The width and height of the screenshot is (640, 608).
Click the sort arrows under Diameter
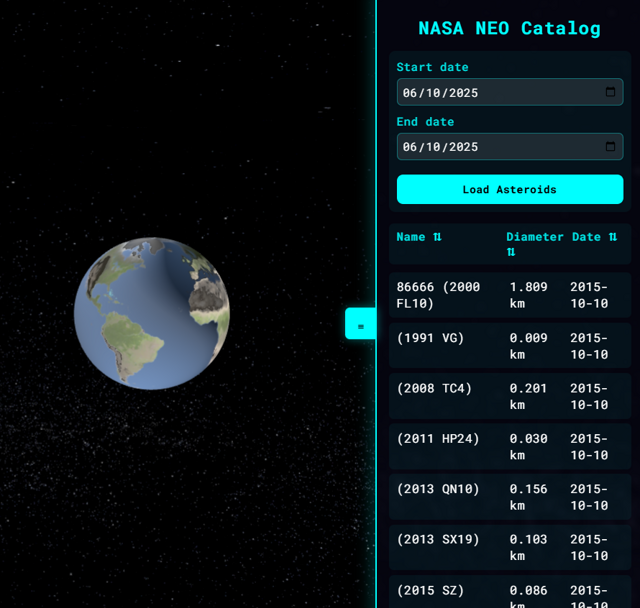point(511,253)
